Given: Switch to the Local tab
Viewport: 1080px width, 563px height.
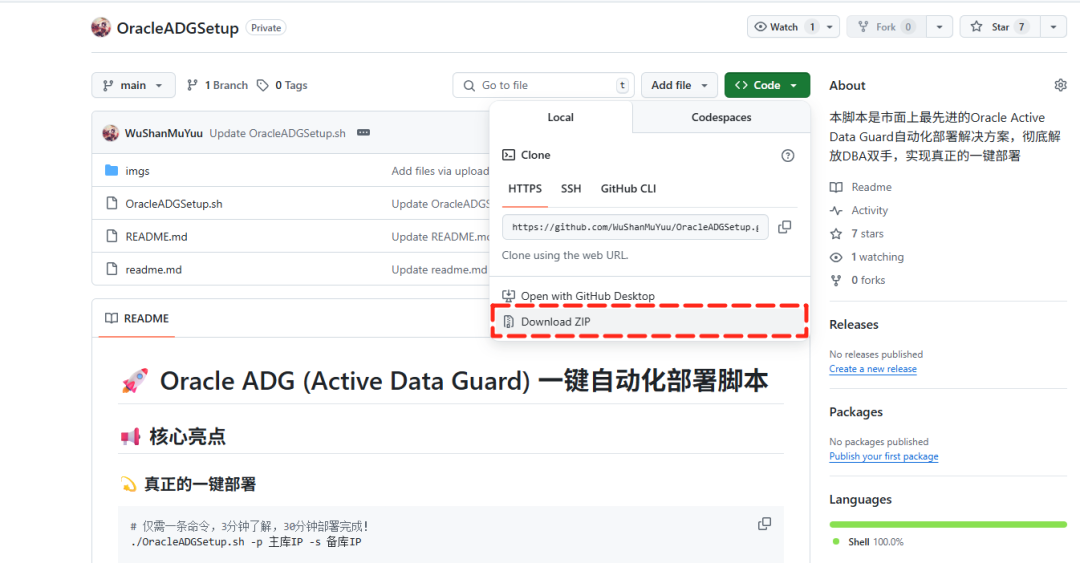Looking at the screenshot, I should [561, 117].
